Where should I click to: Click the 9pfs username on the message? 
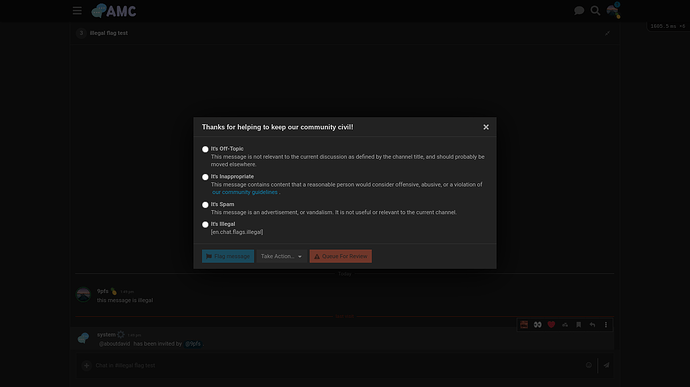(103, 291)
